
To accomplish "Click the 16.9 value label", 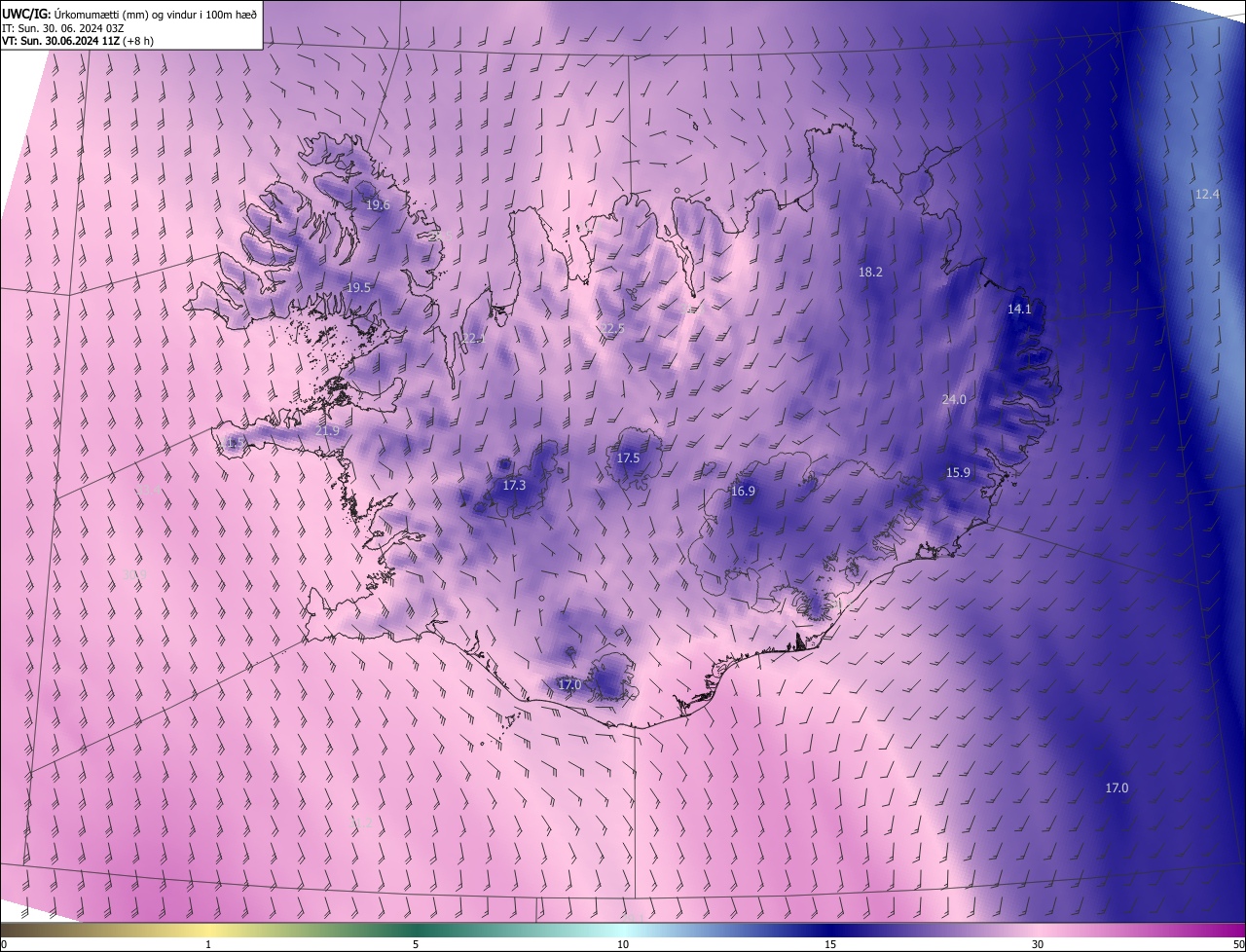I will pyautogui.click(x=743, y=492).
